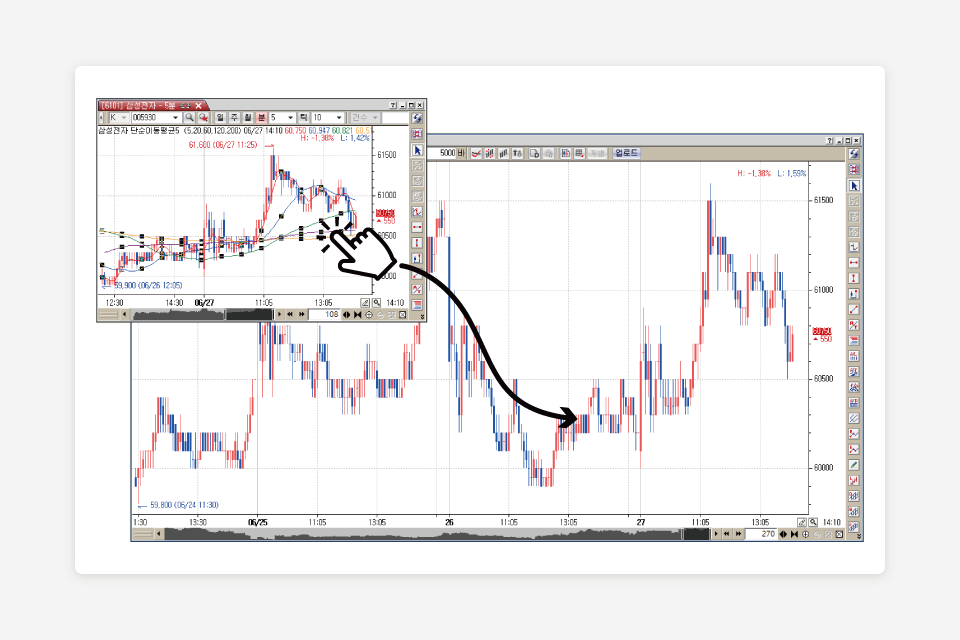960x640 pixels.
Task: Click the refresh icon atop the small chart toolbar
Action: [x=417, y=118]
